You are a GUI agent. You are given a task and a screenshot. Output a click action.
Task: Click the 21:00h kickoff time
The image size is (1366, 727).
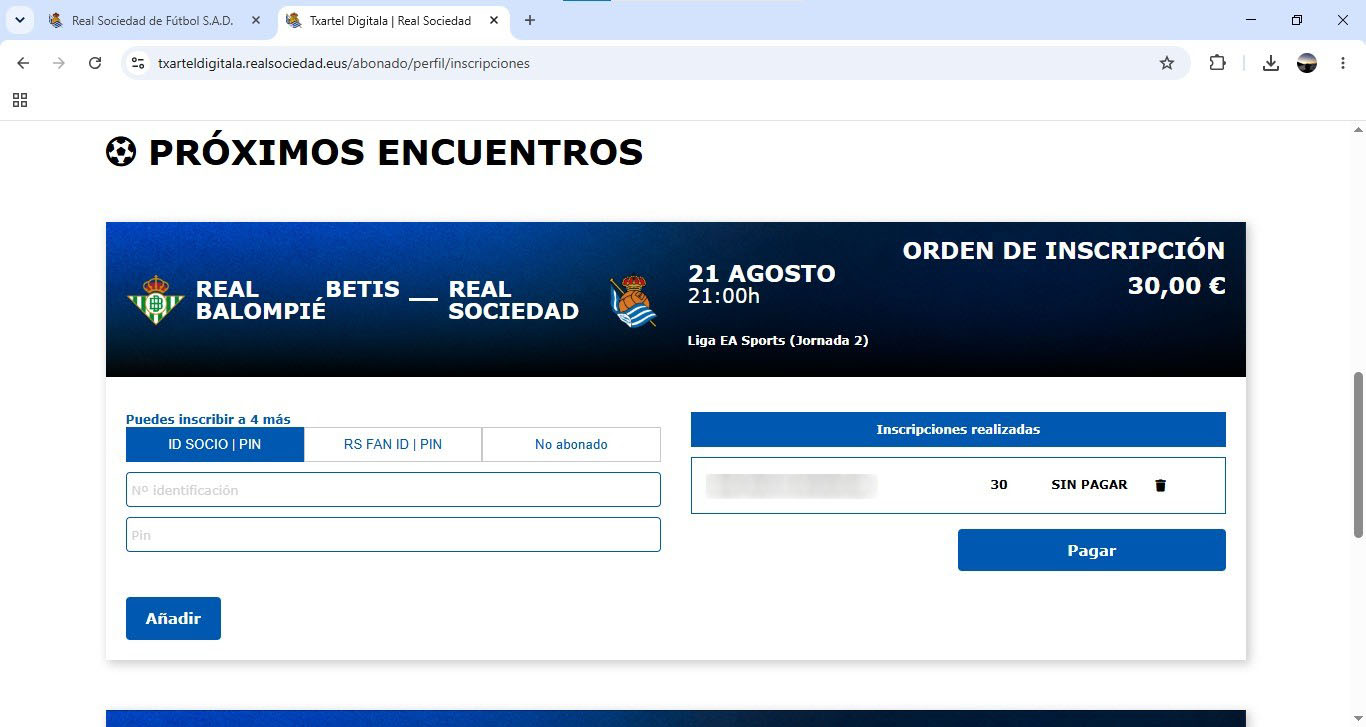coord(724,296)
